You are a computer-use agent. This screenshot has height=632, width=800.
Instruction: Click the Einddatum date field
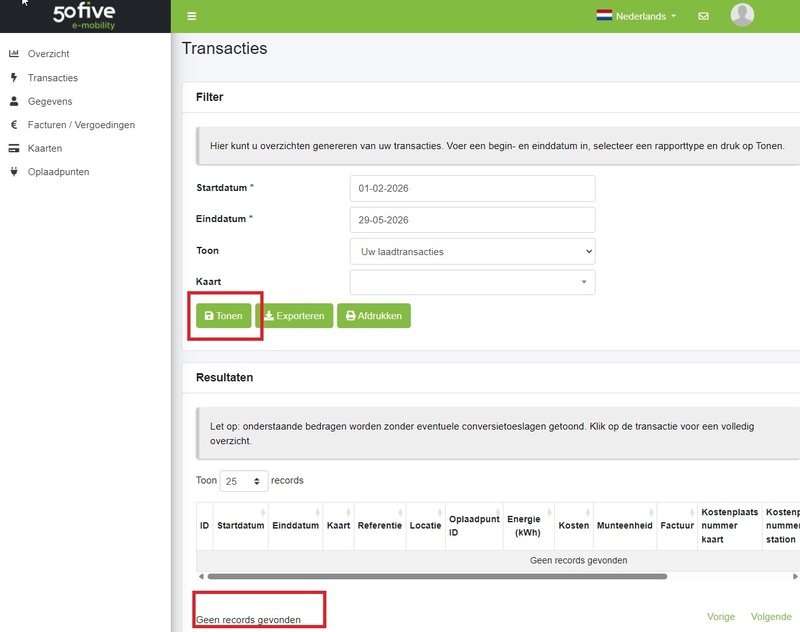click(x=472, y=220)
